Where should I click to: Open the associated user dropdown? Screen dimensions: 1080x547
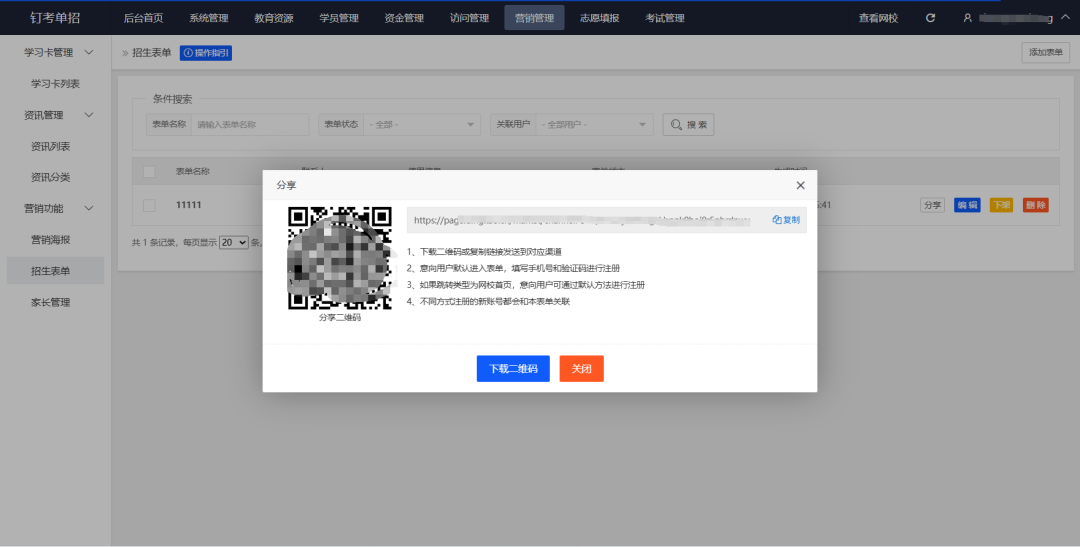coord(595,125)
